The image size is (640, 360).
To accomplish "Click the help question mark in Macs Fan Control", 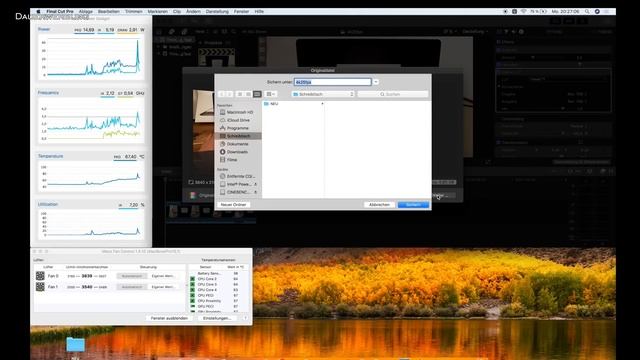I will [245, 318].
